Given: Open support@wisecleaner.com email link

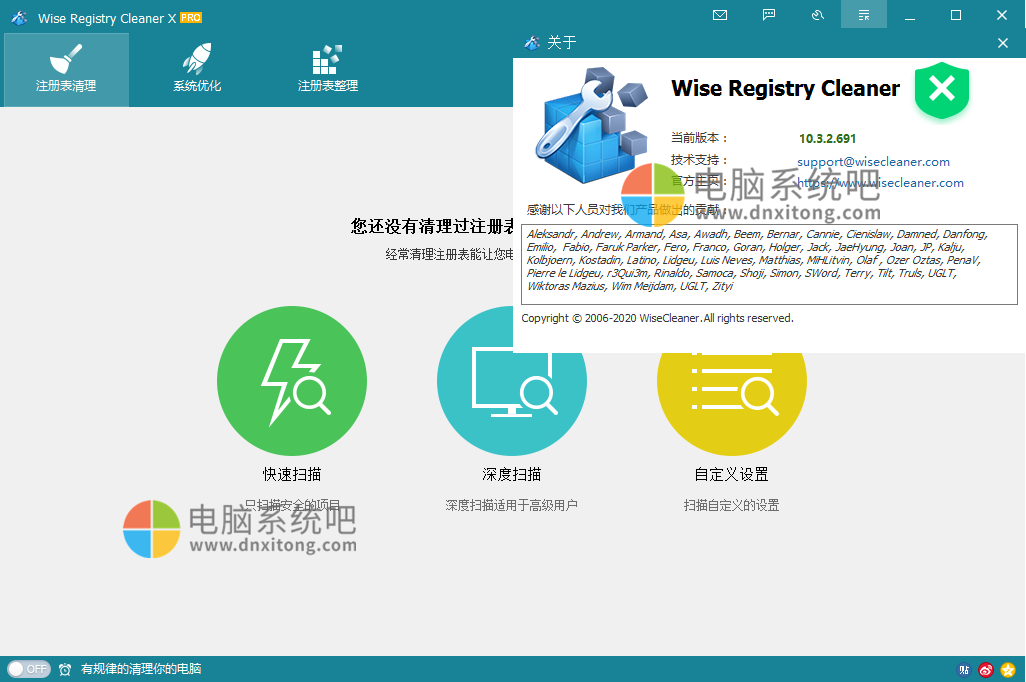Looking at the screenshot, I should click(873, 162).
